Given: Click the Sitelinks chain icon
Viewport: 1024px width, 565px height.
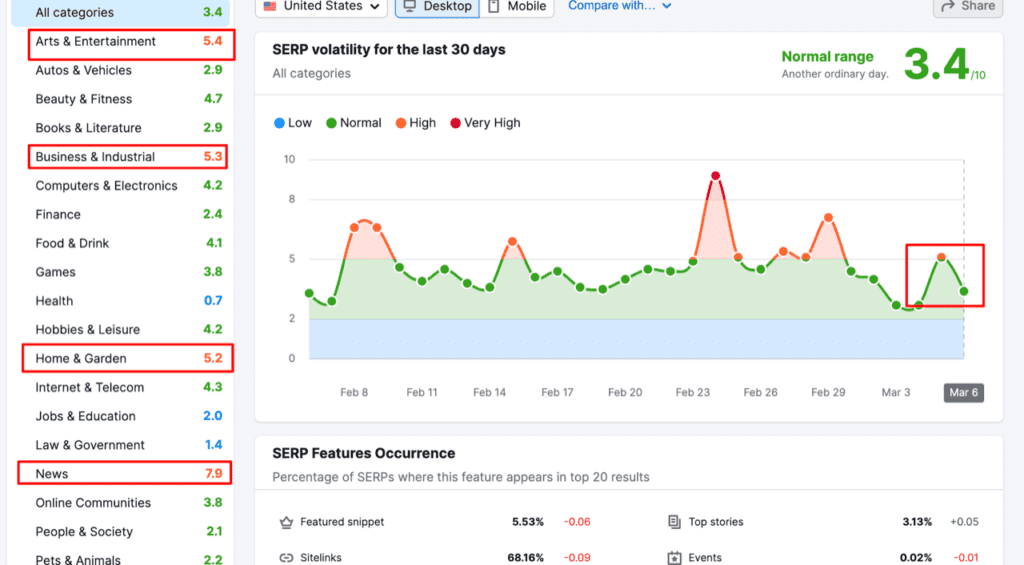Looking at the screenshot, I should click(285, 558).
